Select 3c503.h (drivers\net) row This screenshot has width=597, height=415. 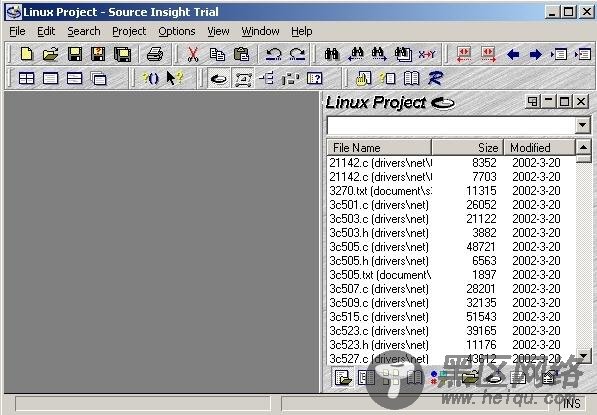point(451,233)
